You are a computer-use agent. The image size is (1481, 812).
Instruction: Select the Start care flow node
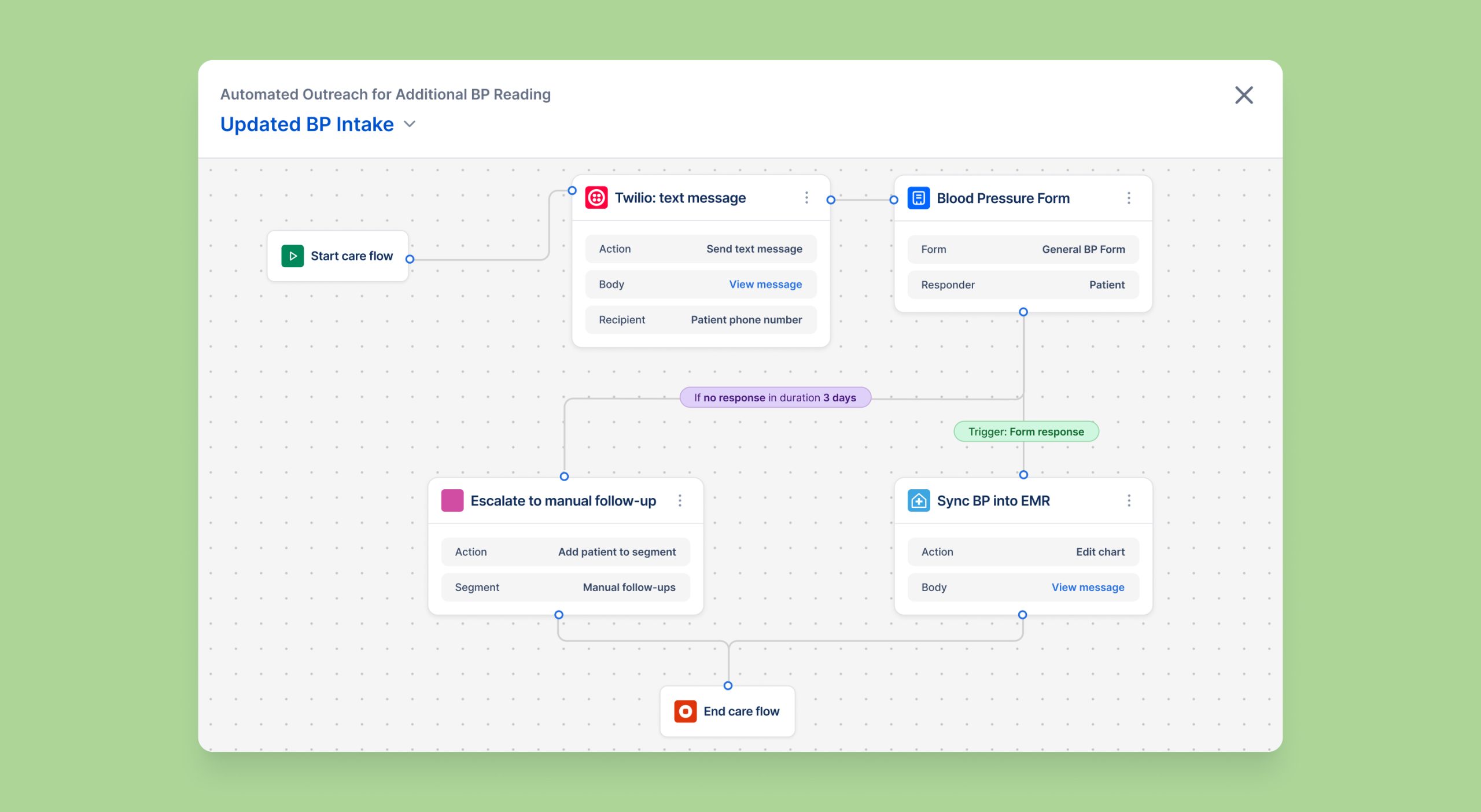point(338,256)
